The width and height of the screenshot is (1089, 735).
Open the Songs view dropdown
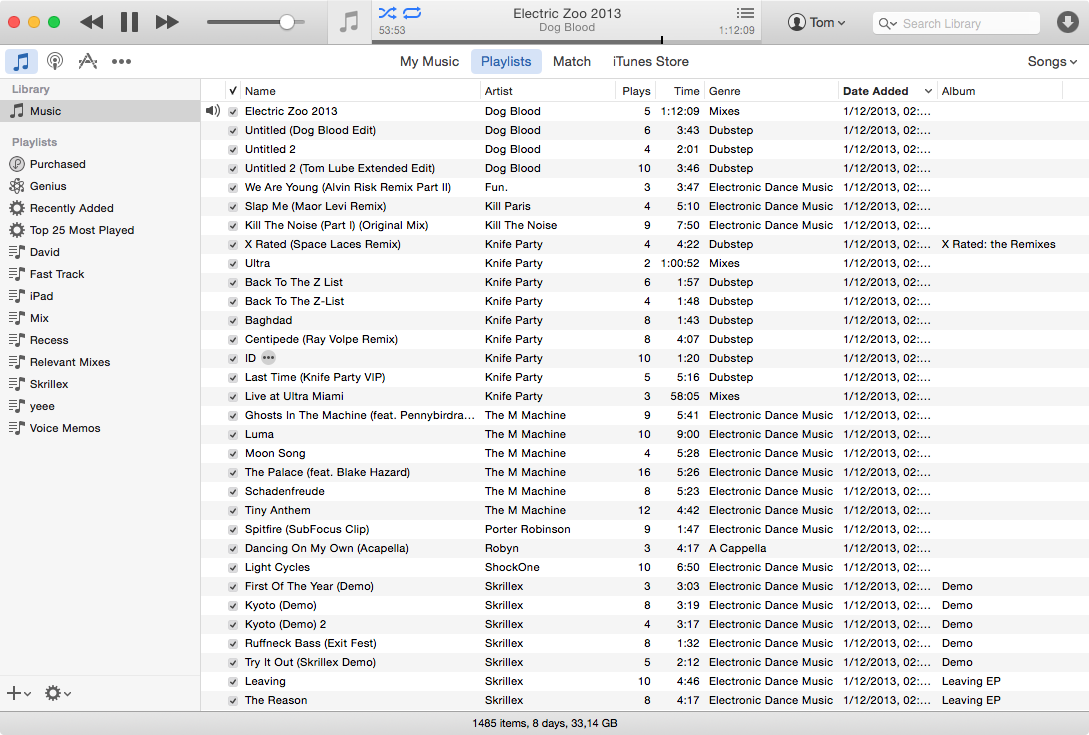pyautogui.click(x=1051, y=61)
